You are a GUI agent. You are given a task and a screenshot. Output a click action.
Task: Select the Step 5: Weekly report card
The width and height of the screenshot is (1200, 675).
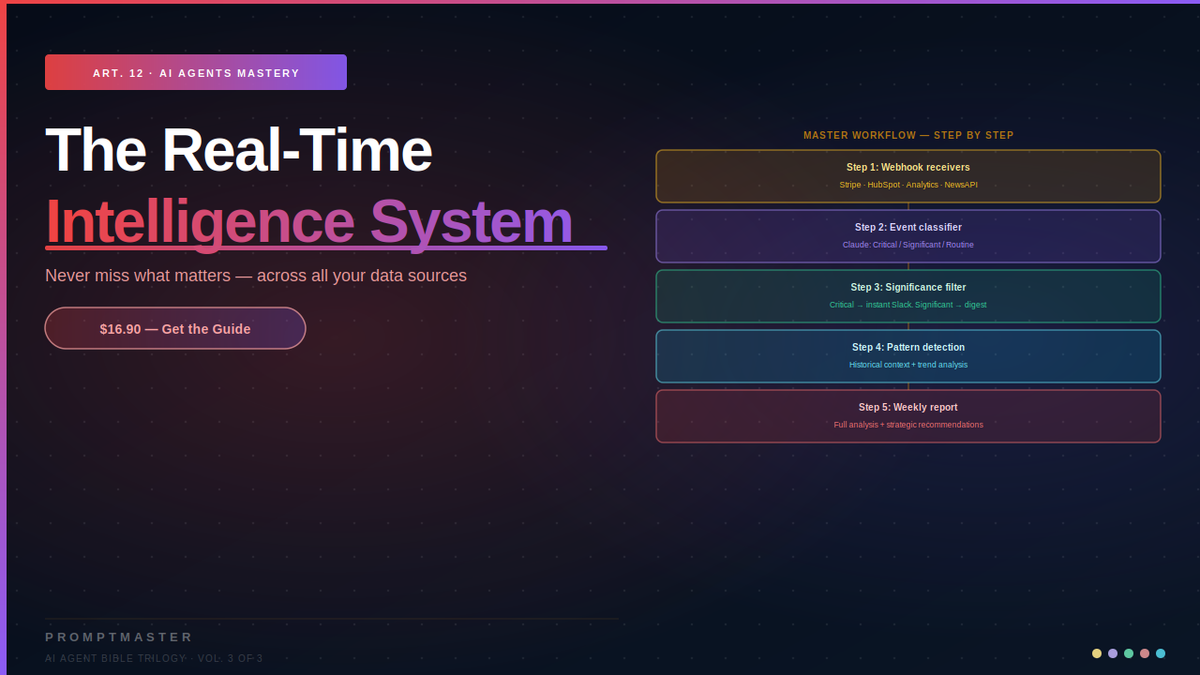click(908, 416)
